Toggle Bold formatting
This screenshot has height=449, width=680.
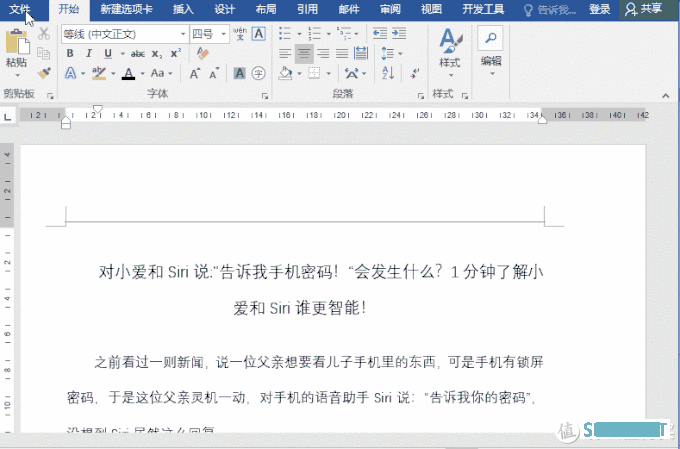pyautogui.click(x=70, y=53)
